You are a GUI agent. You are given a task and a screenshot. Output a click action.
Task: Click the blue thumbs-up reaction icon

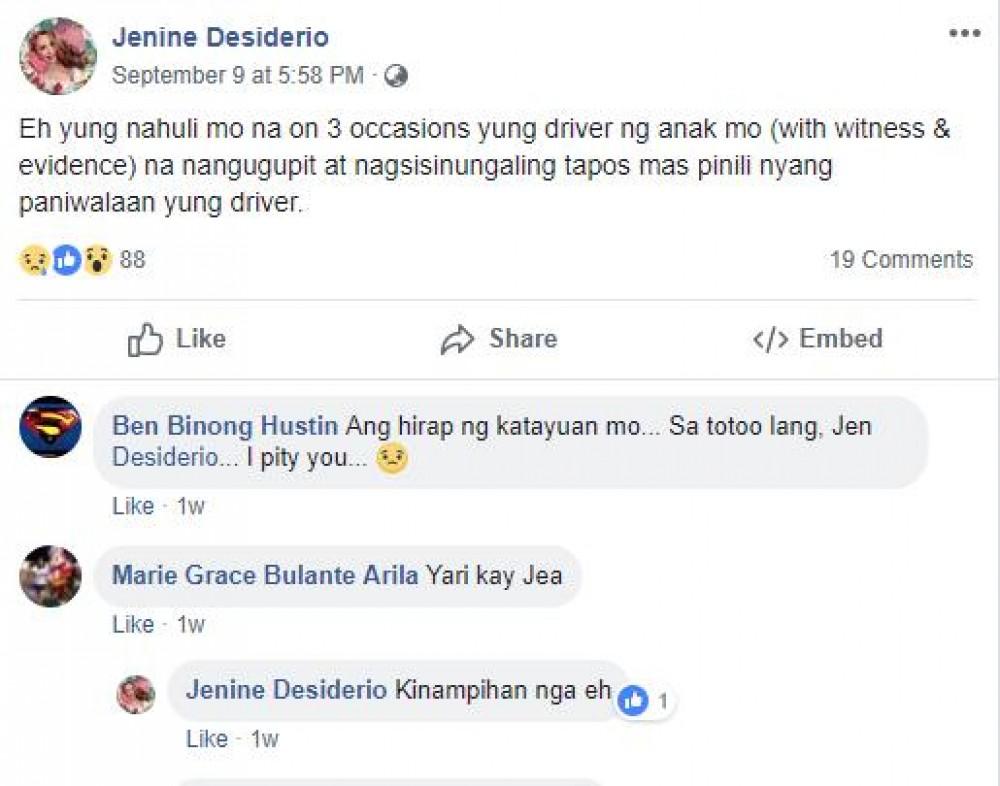pos(66,261)
